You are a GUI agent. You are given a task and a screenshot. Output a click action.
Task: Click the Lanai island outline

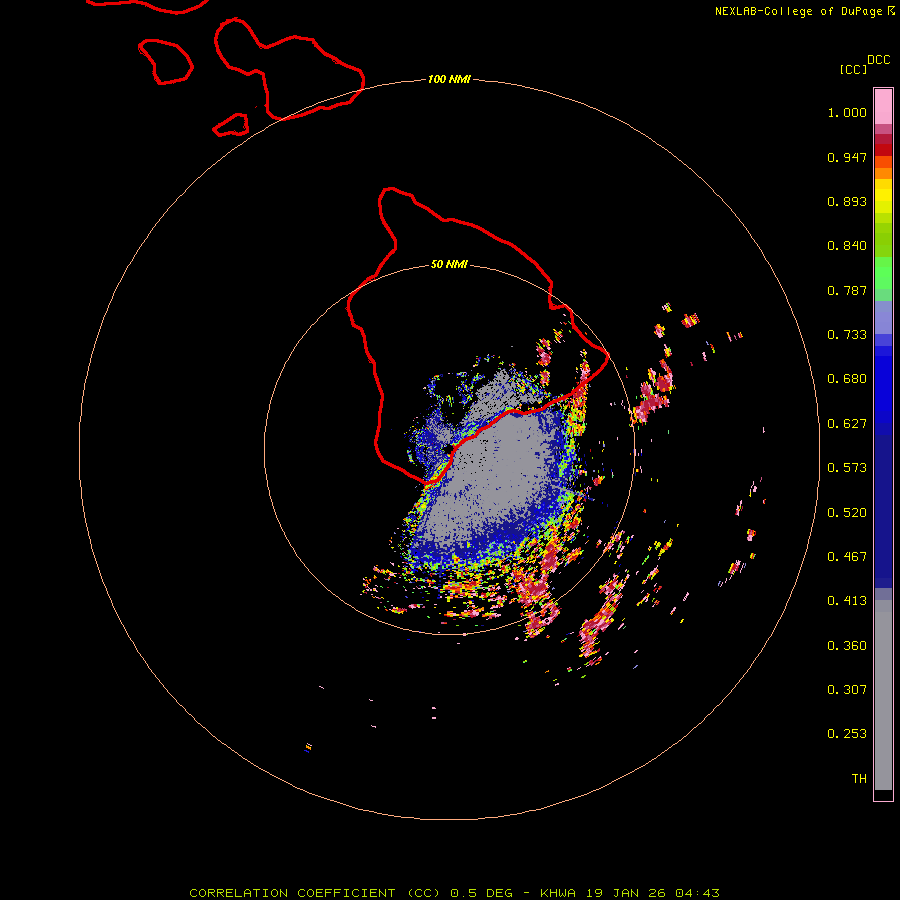click(165, 61)
